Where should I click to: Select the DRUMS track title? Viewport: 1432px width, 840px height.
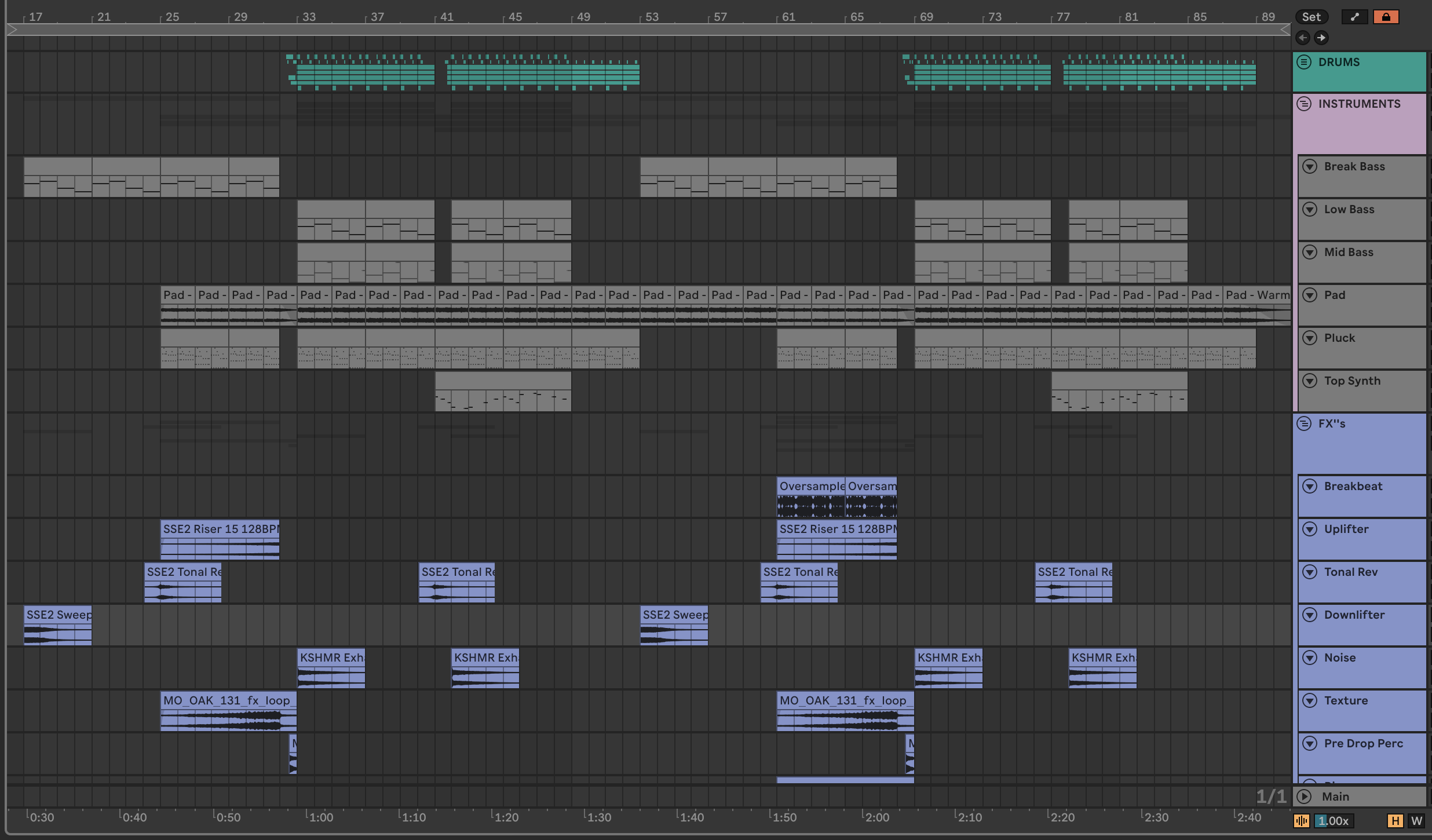click(x=1339, y=62)
